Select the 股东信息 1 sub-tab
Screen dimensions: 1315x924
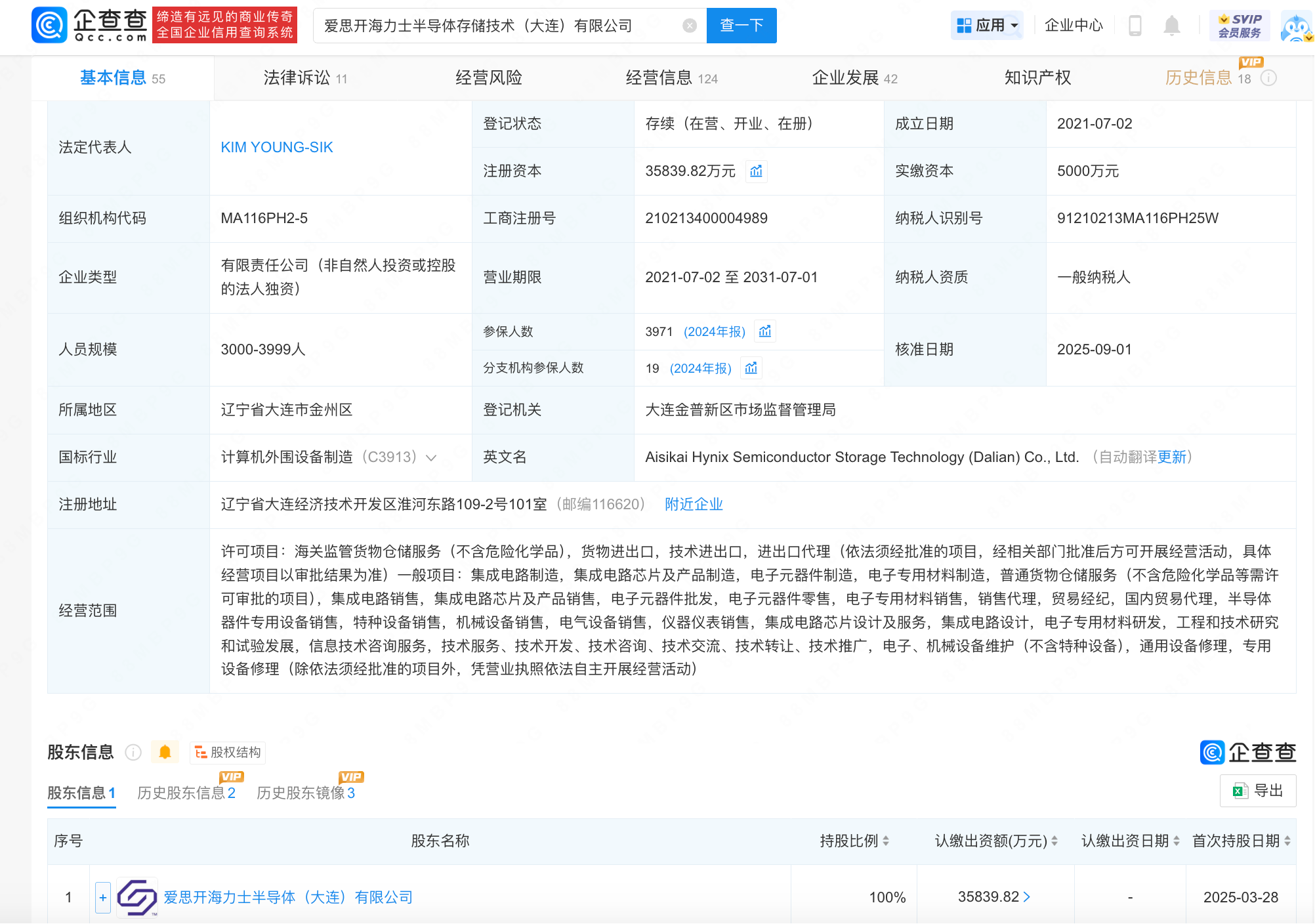pyautogui.click(x=81, y=793)
